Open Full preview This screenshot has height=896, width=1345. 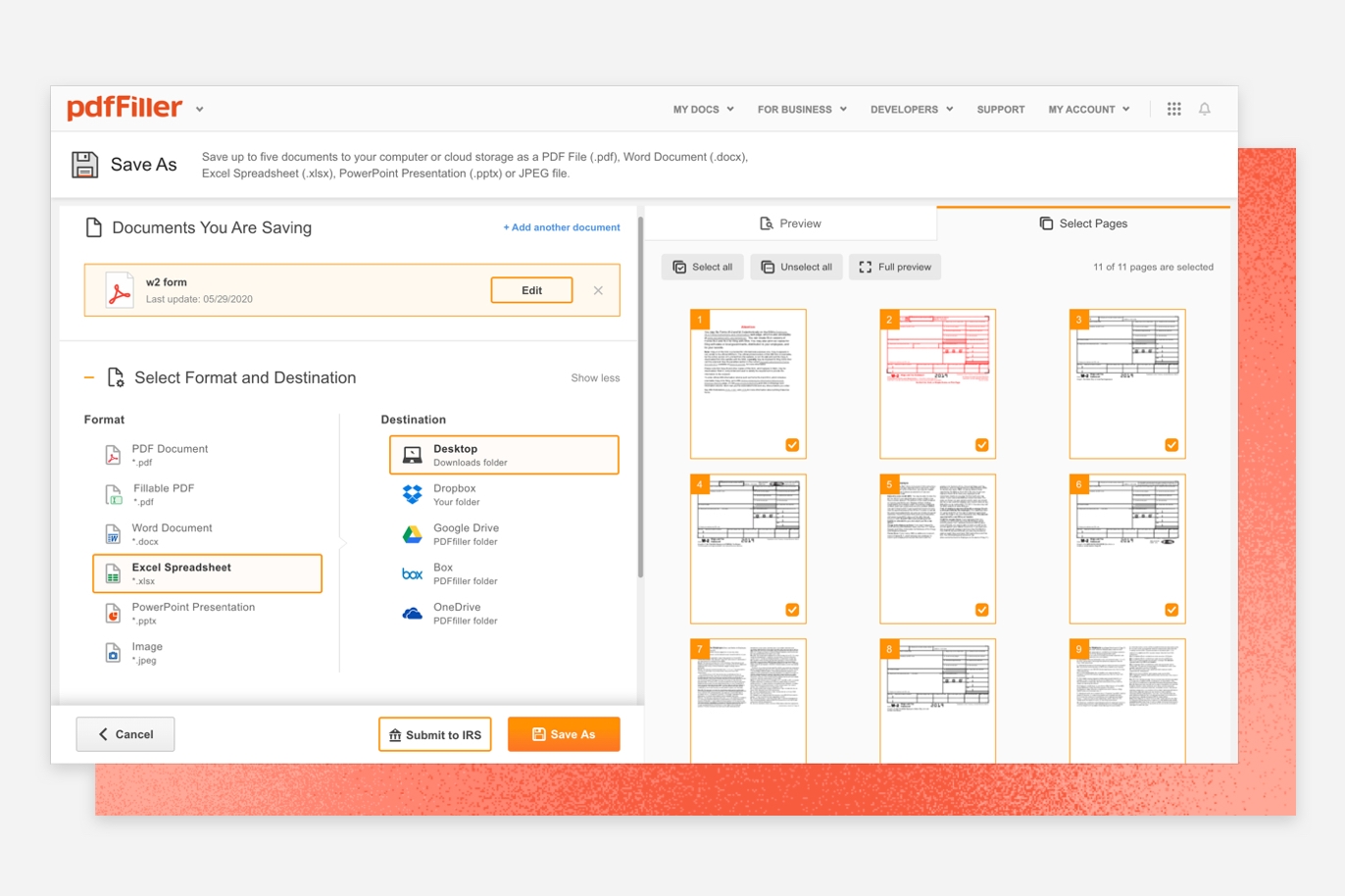pos(894,267)
